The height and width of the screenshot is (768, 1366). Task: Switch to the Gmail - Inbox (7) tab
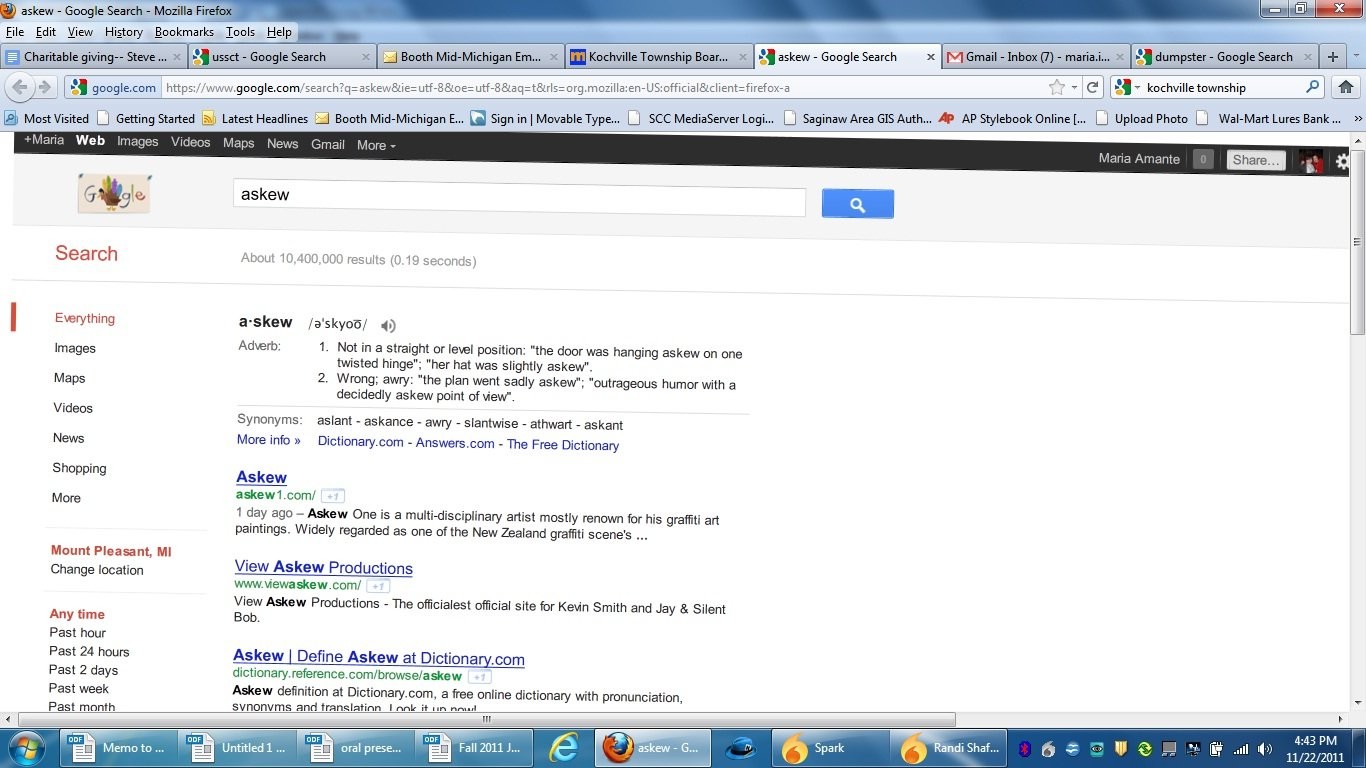tap(1036, 57)
